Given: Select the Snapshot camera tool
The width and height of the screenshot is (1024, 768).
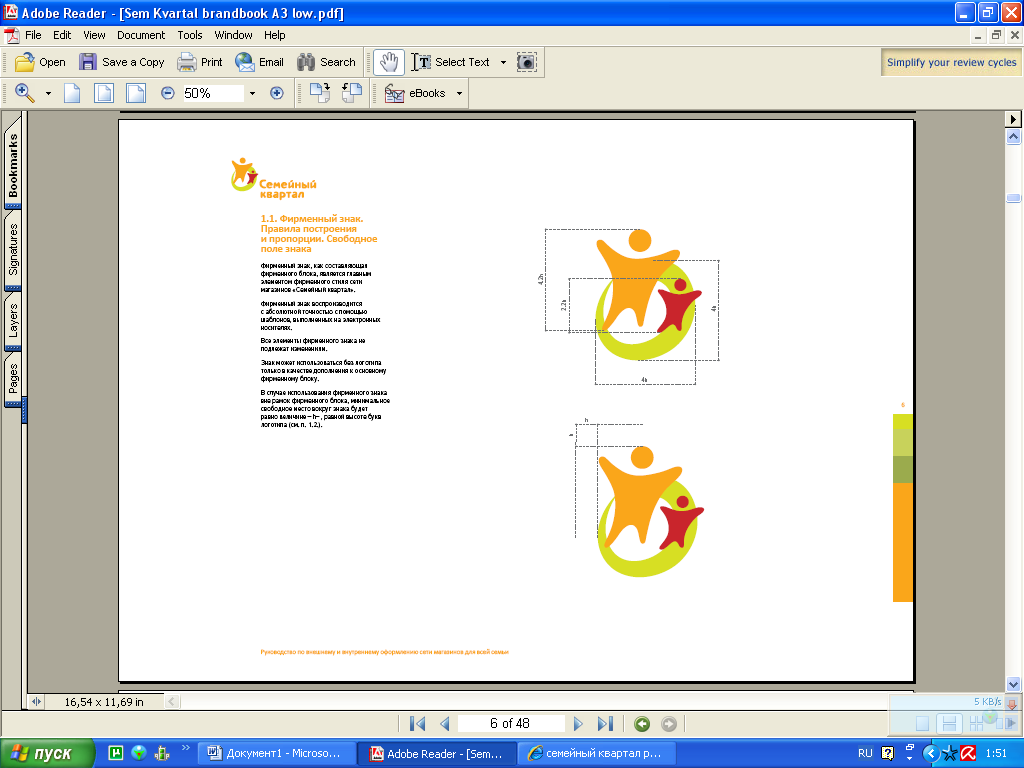Looking at the screenshot, I should (x=526, y=62).
